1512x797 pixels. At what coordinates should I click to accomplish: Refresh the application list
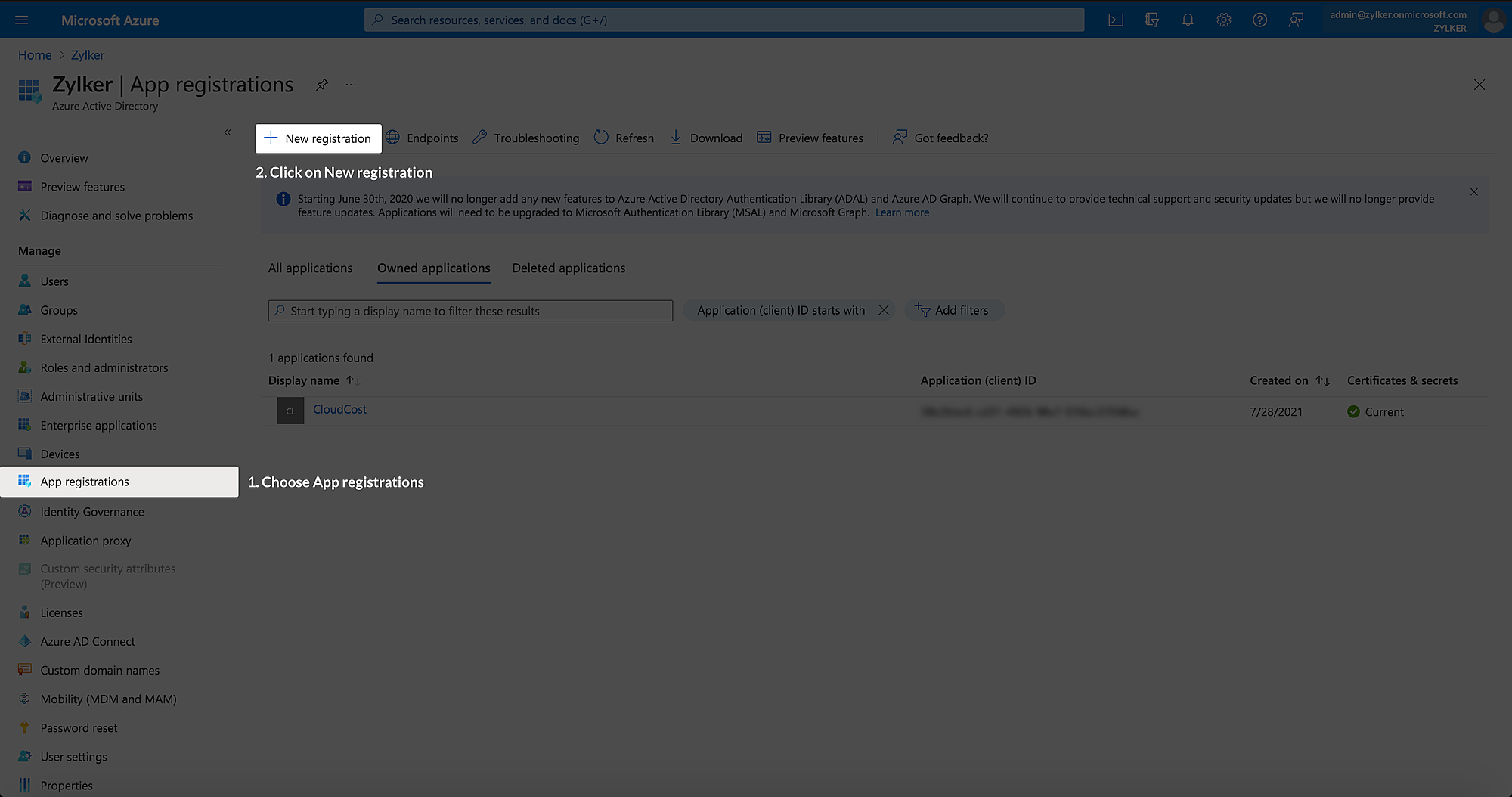(623, 138)
